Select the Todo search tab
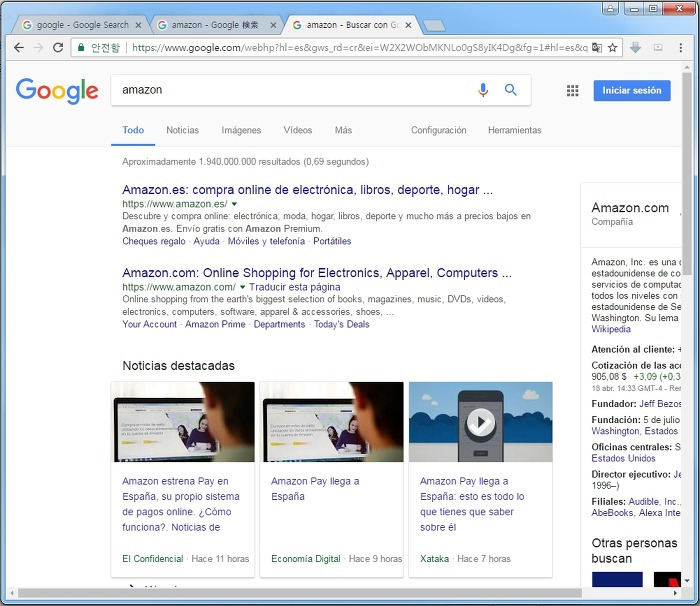The width and height of the screenshot is (700, 606). click(133, 130)
